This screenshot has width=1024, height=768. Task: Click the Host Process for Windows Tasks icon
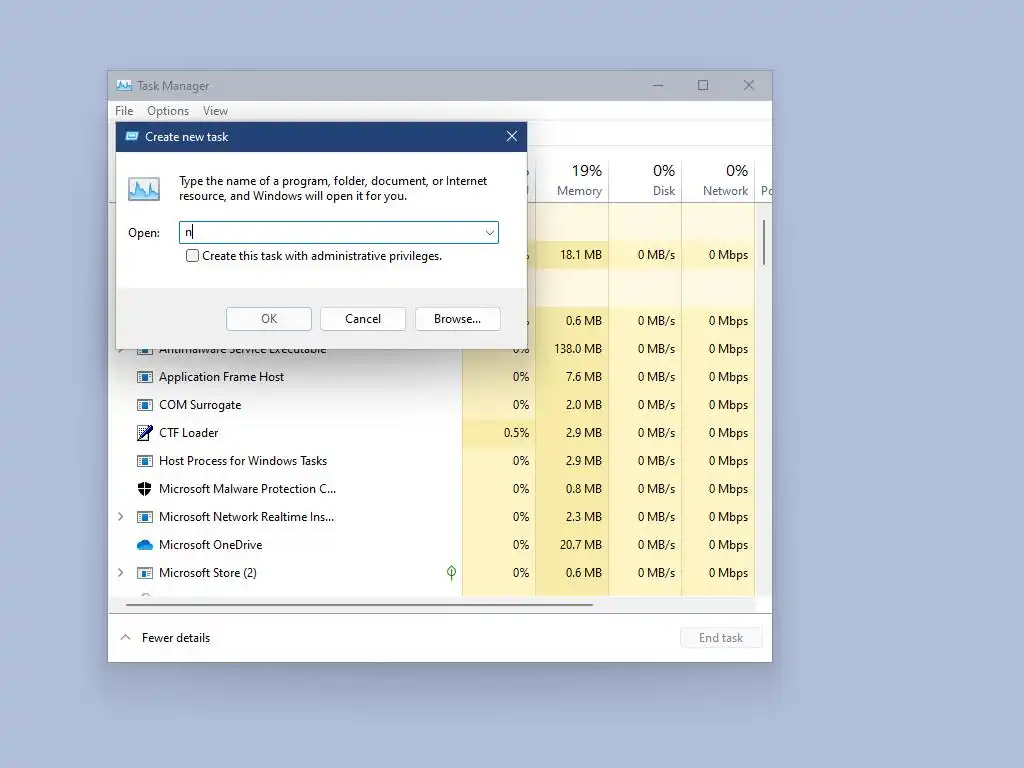144,461
